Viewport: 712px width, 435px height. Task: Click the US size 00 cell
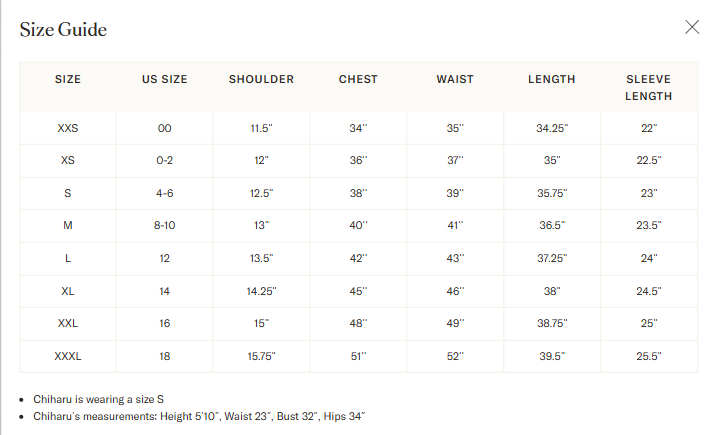[x=164, y=128]
